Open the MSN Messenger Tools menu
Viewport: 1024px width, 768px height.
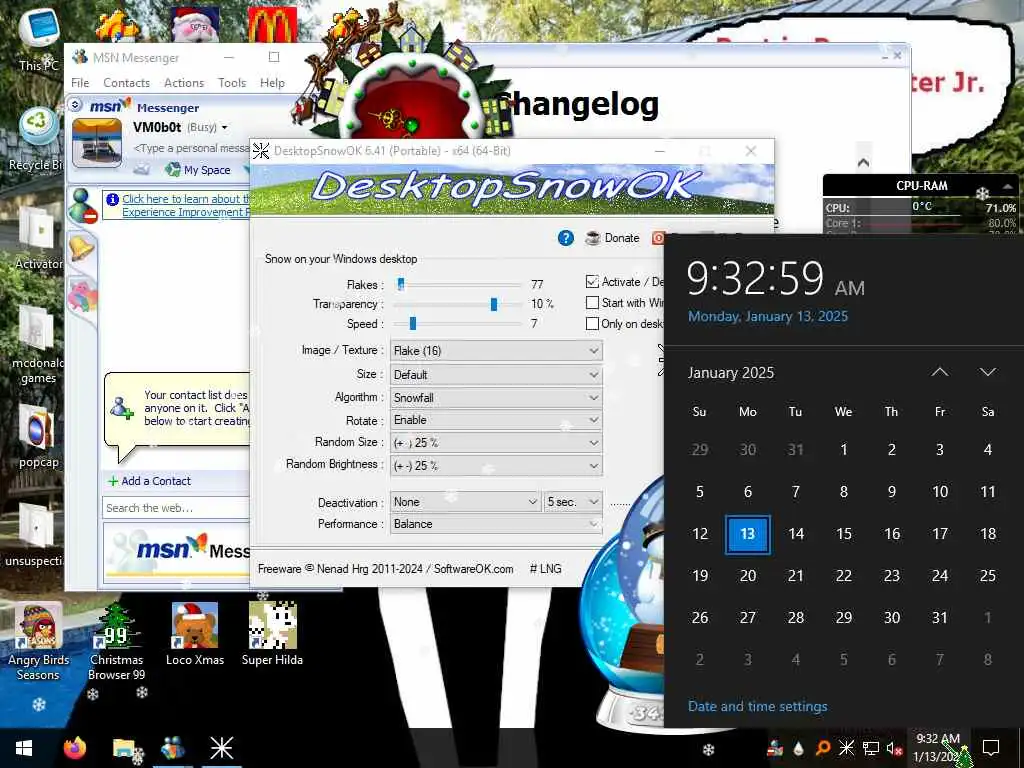click(x=232, y=83)
